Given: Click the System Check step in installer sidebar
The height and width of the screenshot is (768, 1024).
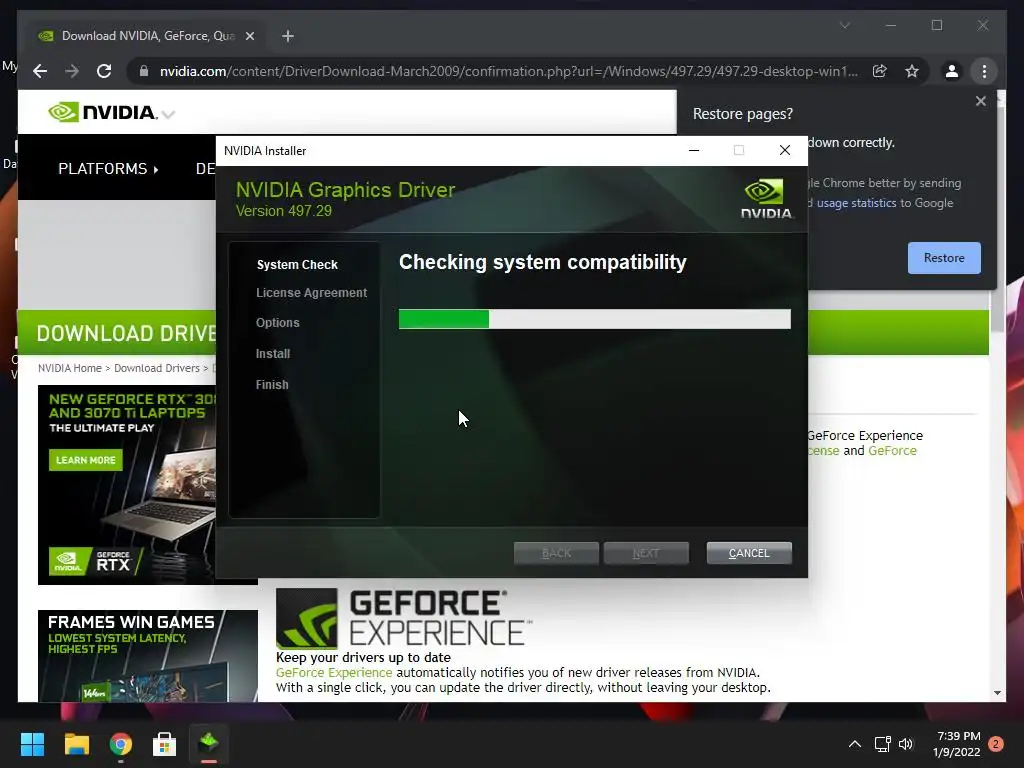Looking at the screenshot, I should (x=297, y=264).
